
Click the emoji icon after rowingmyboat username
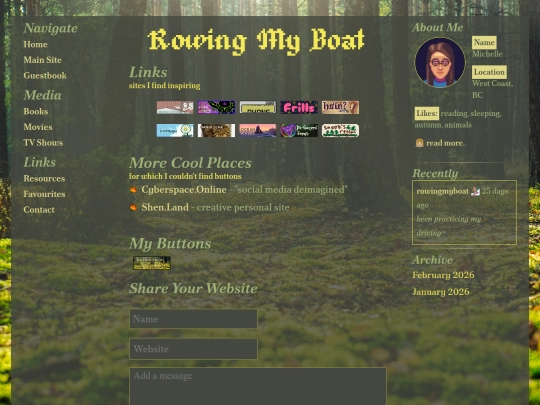click(475, 191)
